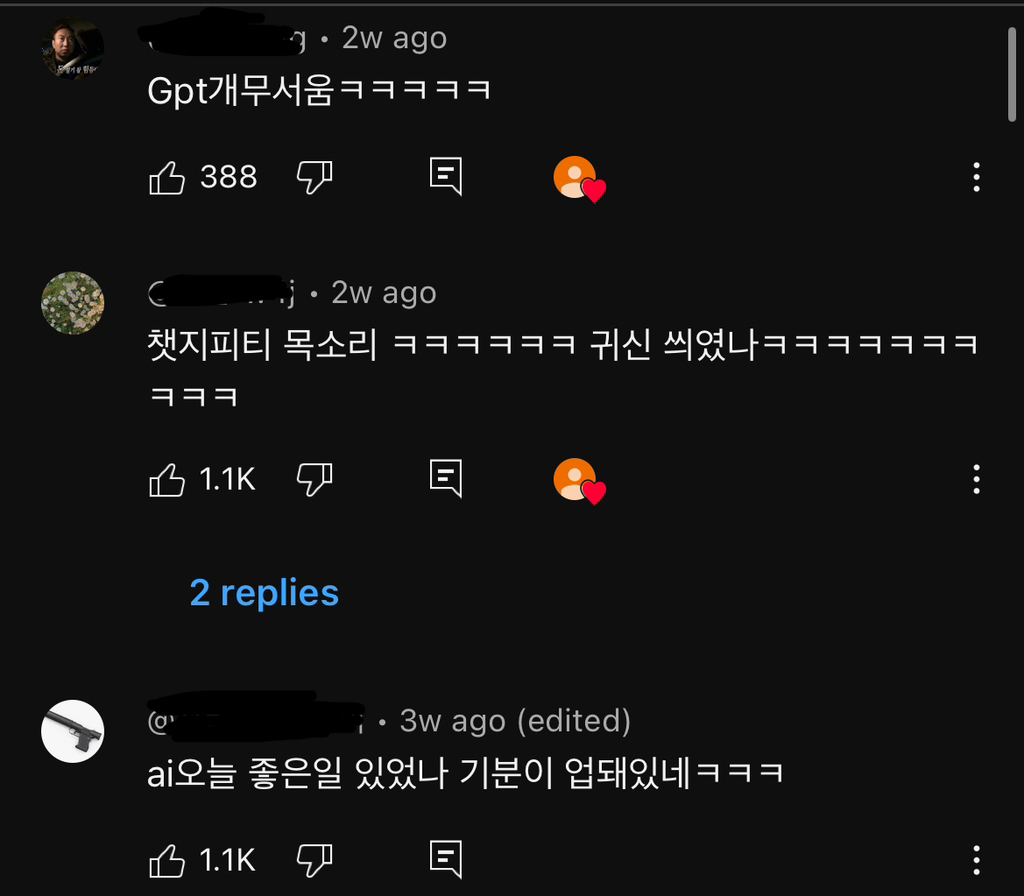Like the "Gpt개무서움" comment
The width and height of the screenshot is (1024, 896).
170,175
